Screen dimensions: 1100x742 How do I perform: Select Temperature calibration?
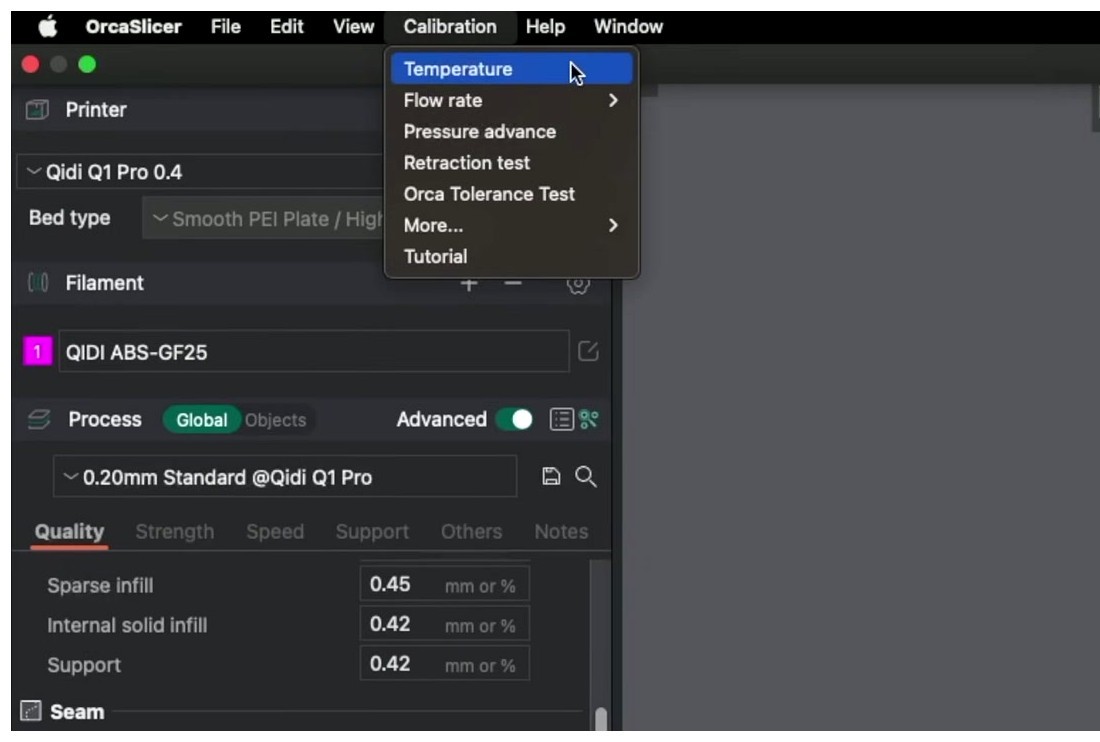pos(511,69)
